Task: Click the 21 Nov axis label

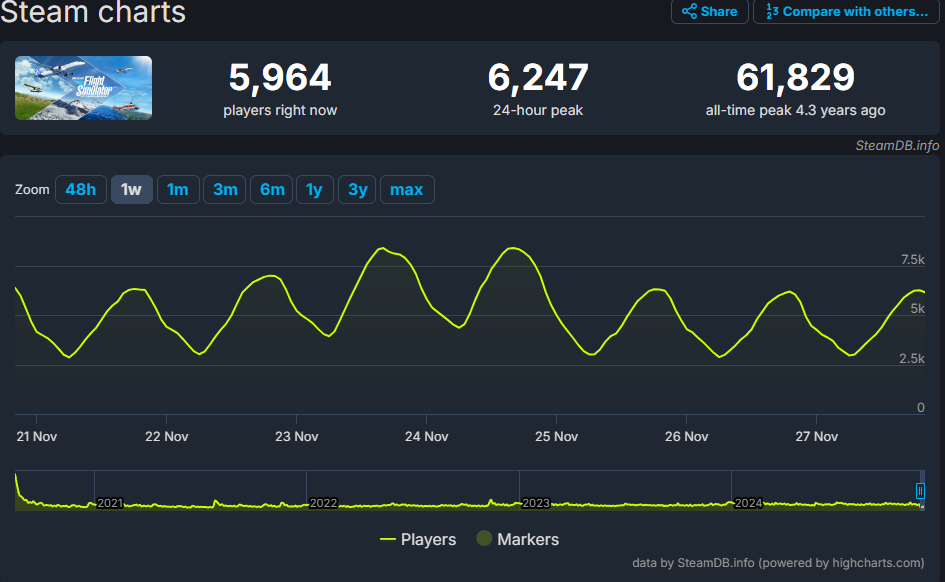Action: click(x=37, y=437)
